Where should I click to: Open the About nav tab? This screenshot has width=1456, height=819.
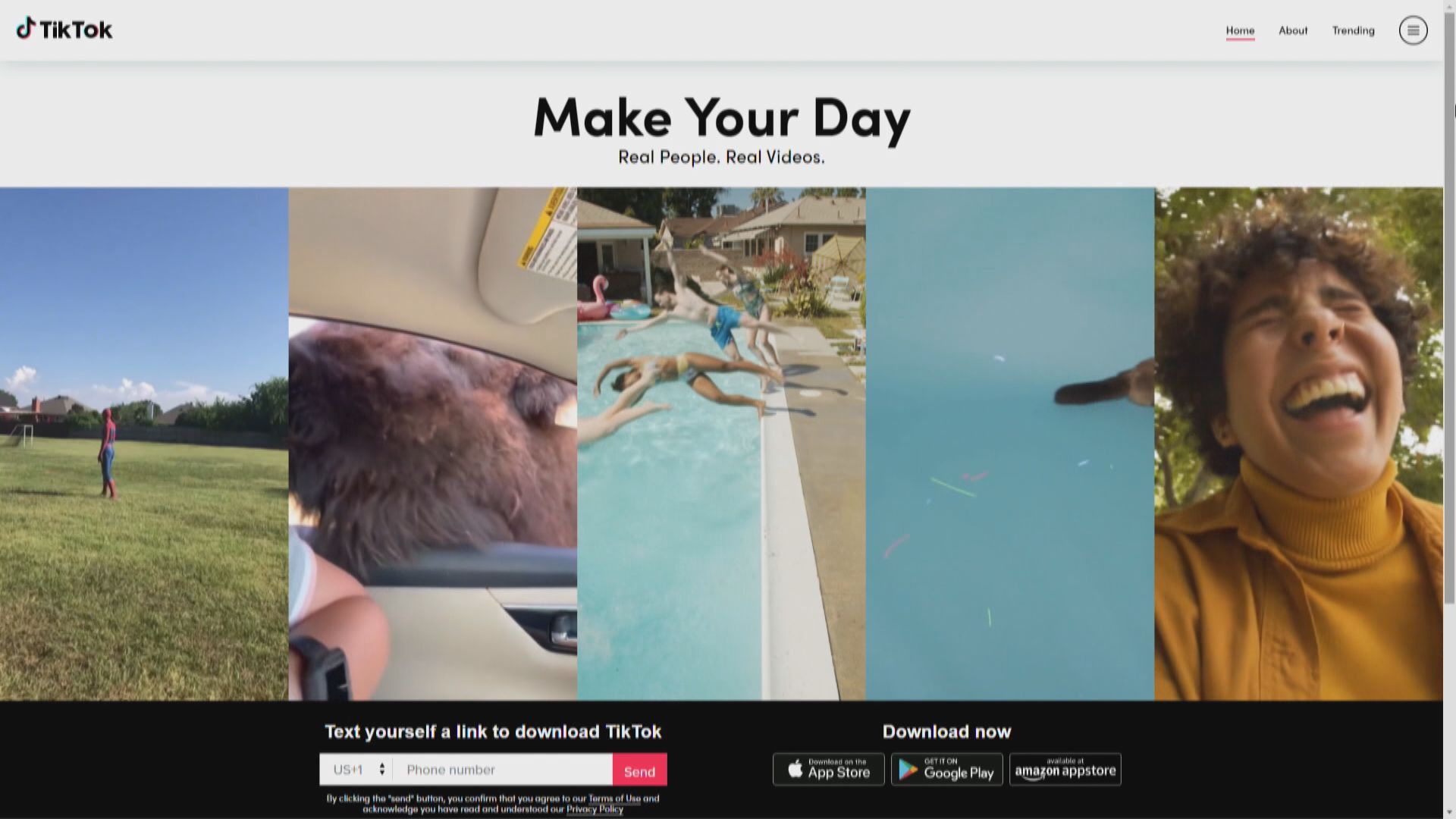pyautogui.click(x=1293, y=30)
